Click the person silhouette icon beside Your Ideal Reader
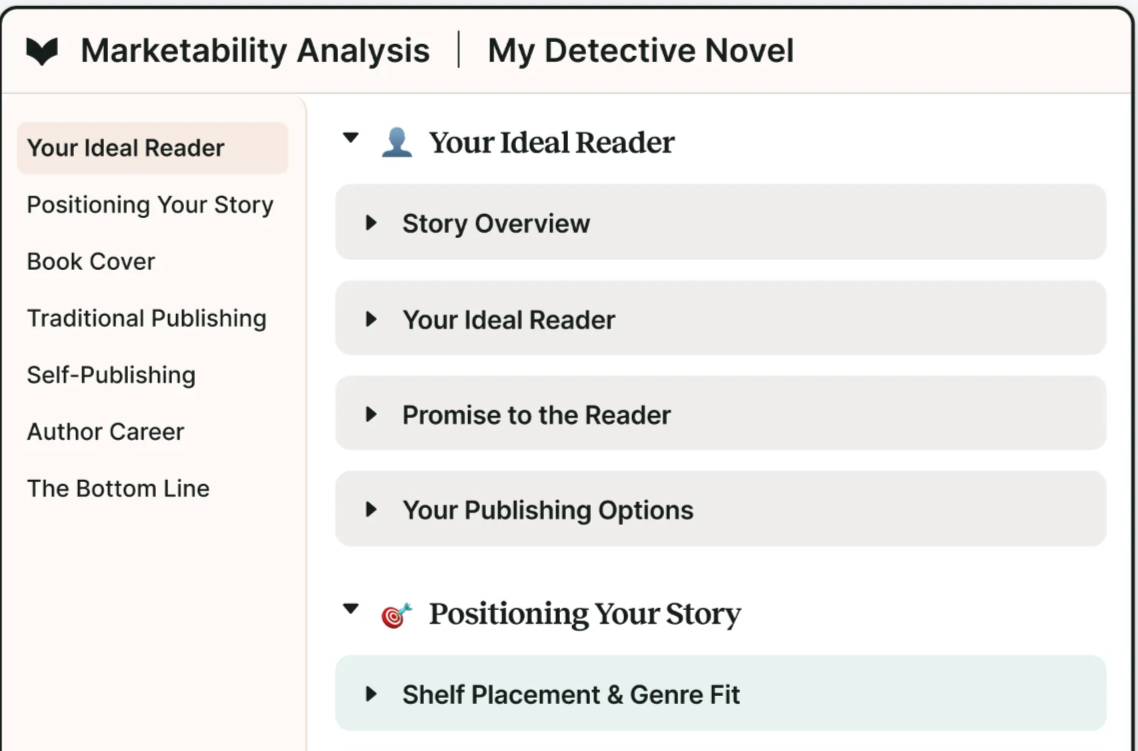The image size is (1138, 751). click(396, 143)
